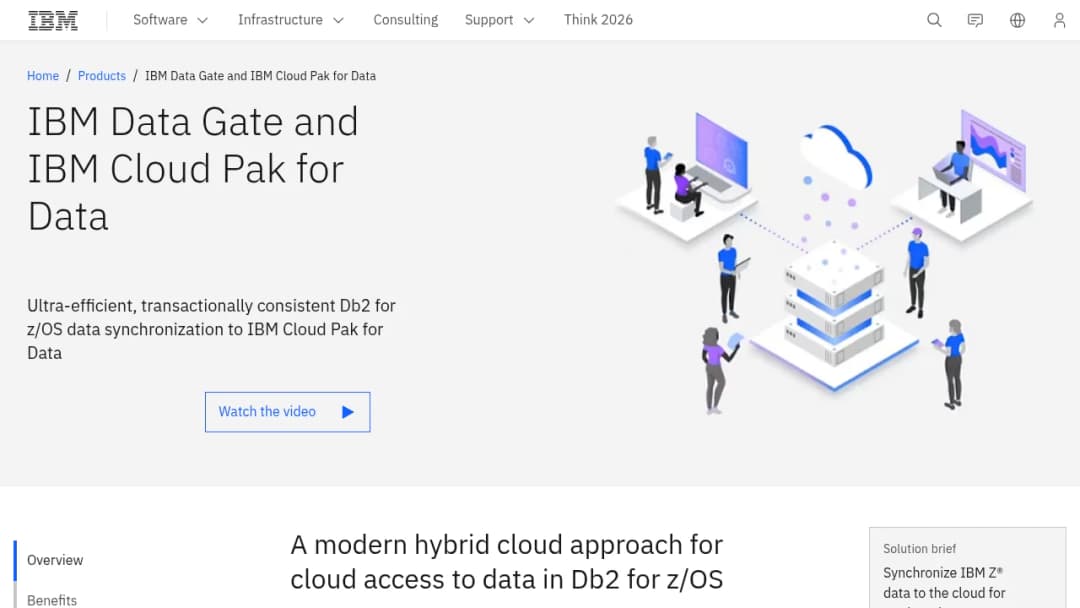The width and height of the screenshot is (1080, 608).
Task: Click the isometric cloud illustration
Action: (823, 262)
